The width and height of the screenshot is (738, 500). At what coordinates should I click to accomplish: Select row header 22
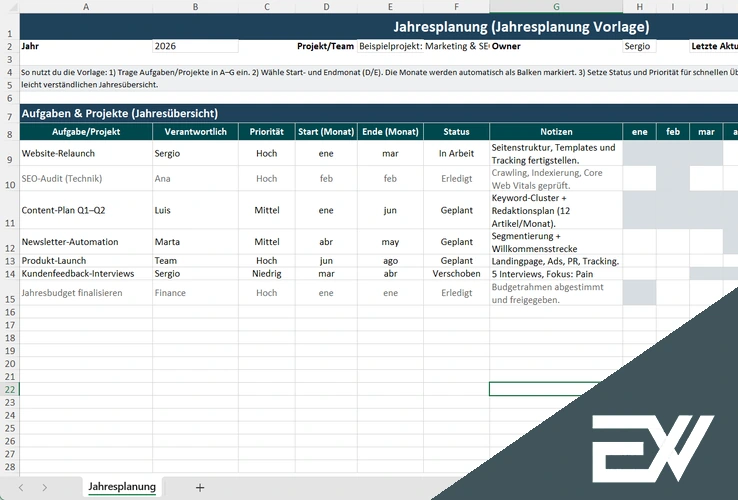tap(9, 389)
